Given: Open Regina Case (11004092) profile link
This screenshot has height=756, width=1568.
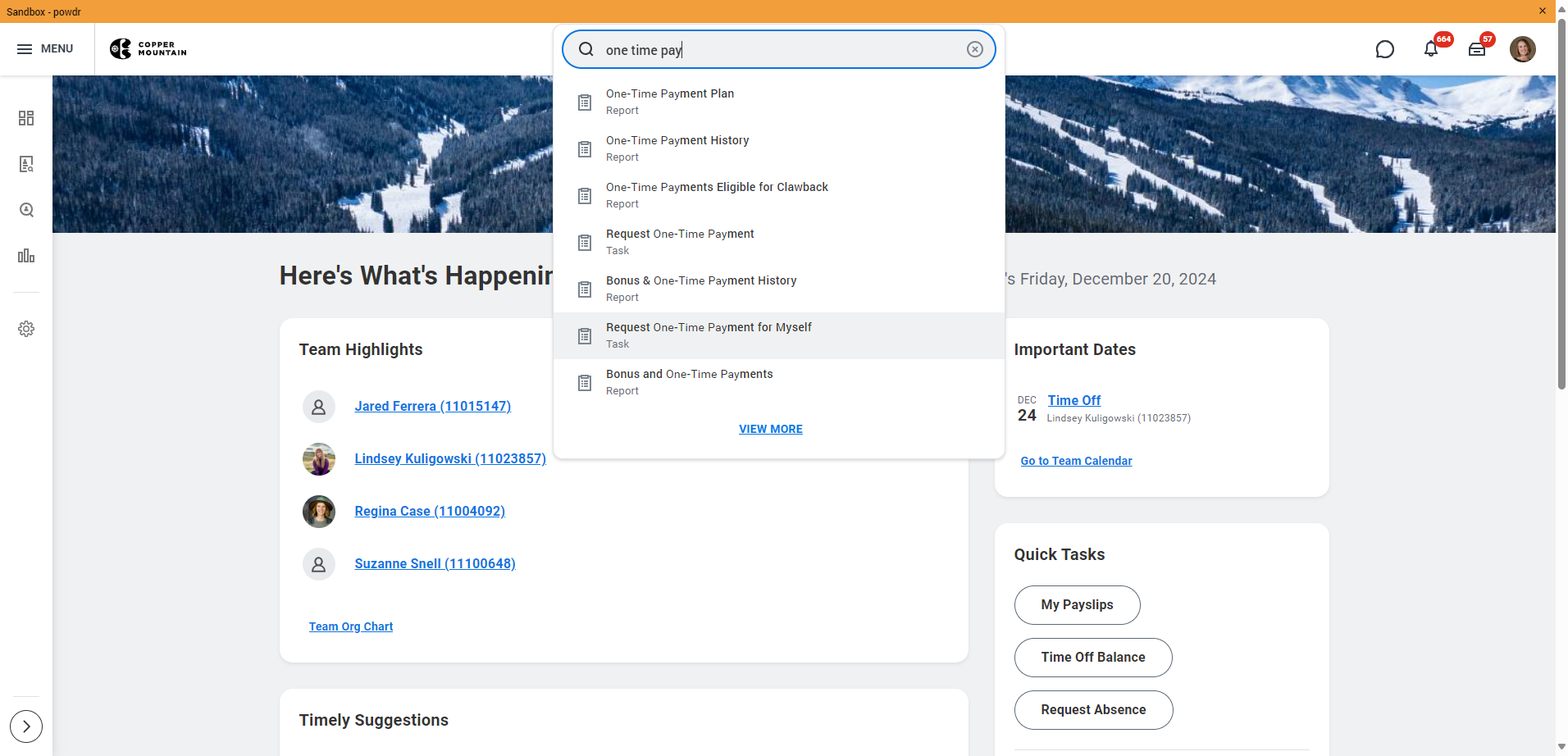Looking at the screenshot, I should 430,511.
